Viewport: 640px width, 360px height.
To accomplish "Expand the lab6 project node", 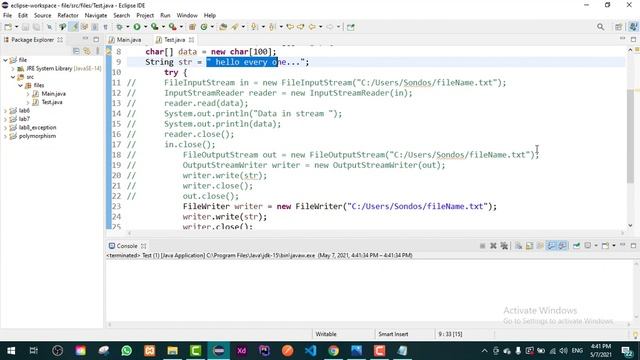I will tap(5, 111).
